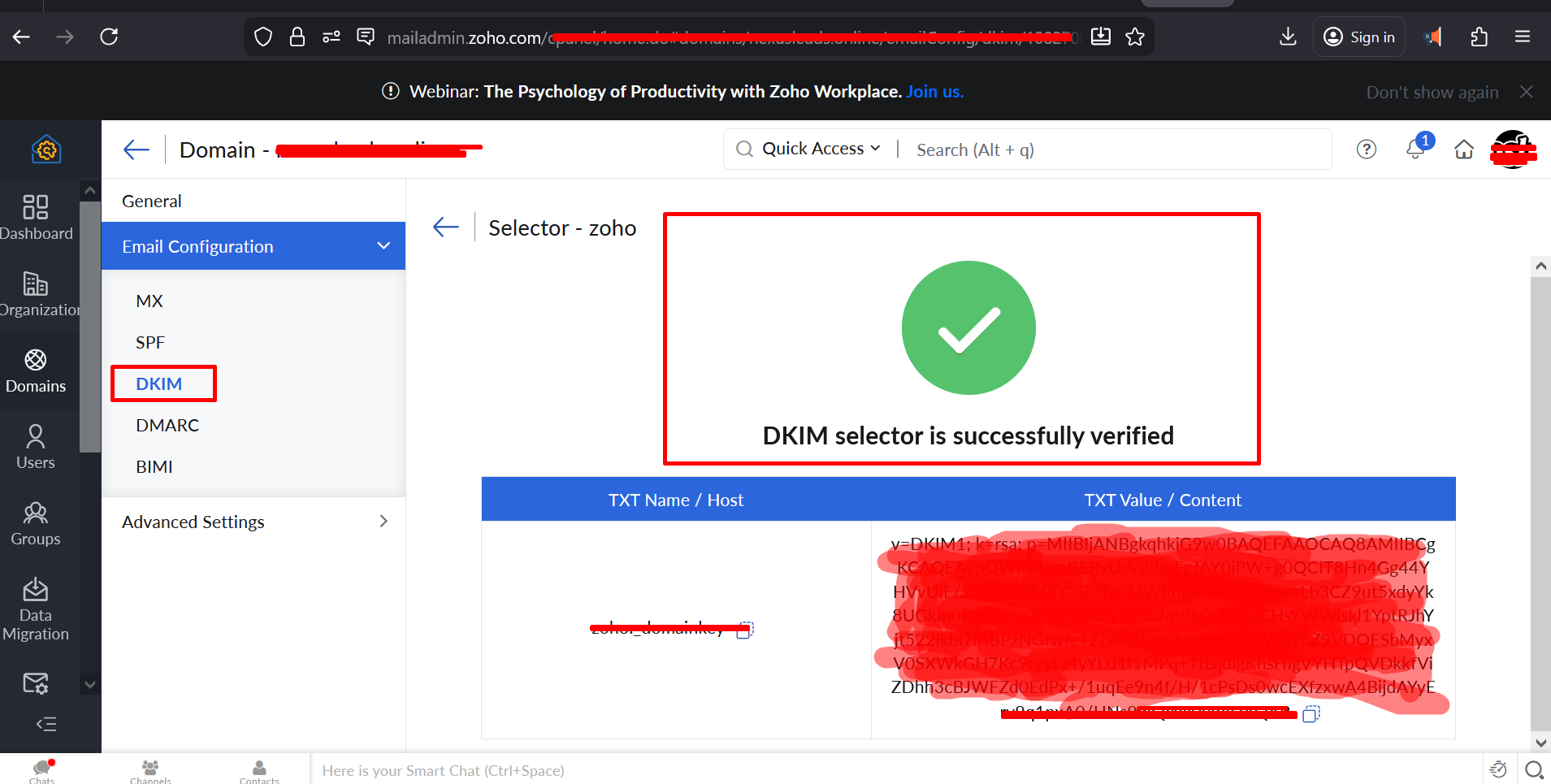
Task: Switch to SPF settings
Action: pos(150,341)
